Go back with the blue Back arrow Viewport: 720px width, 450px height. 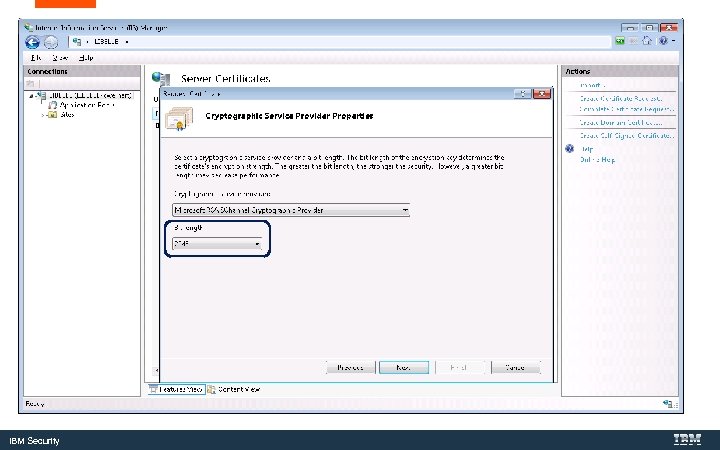coord(32,42)
